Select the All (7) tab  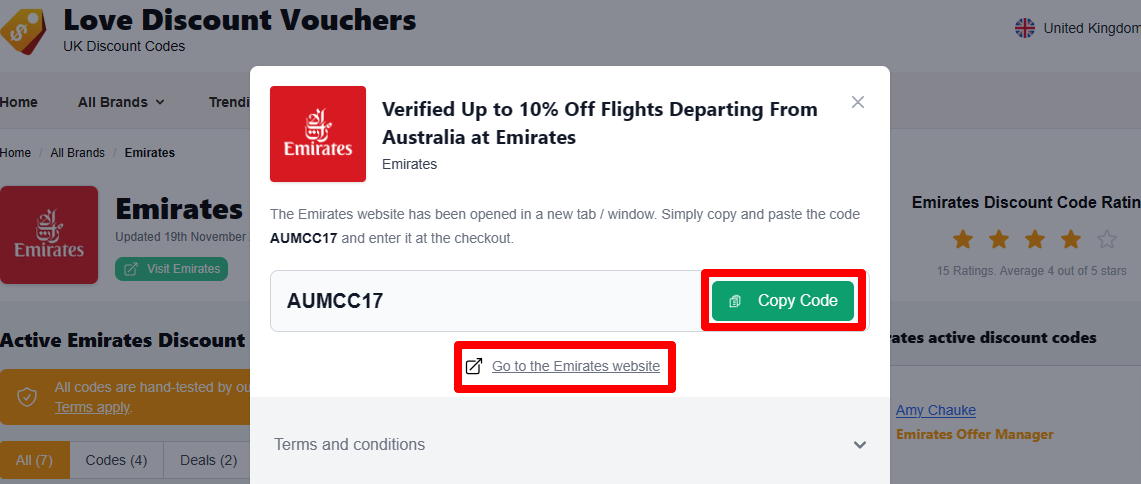click(34, 460)
